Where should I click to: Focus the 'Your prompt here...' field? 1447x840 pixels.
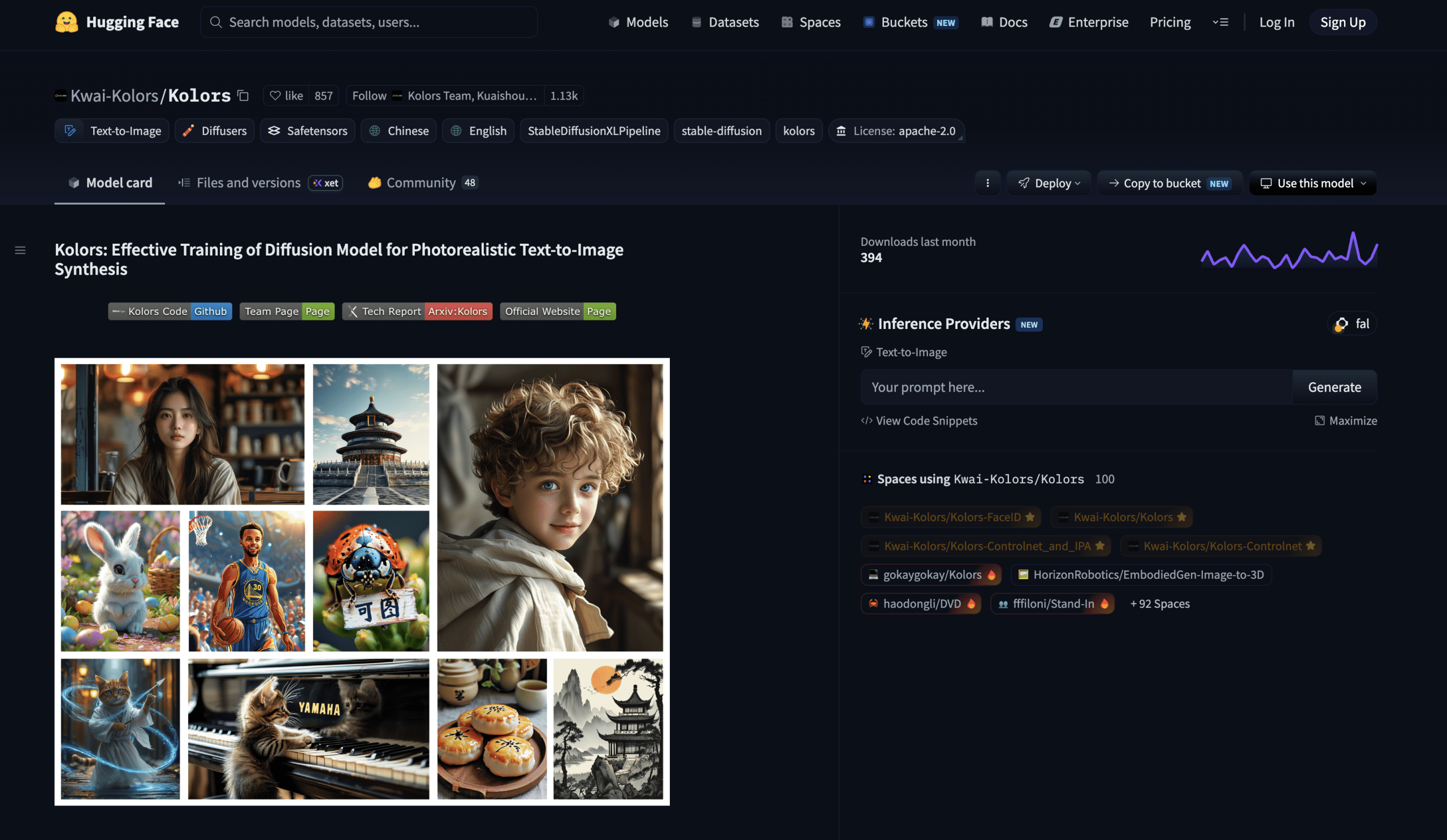click(x=1076, y=387)
